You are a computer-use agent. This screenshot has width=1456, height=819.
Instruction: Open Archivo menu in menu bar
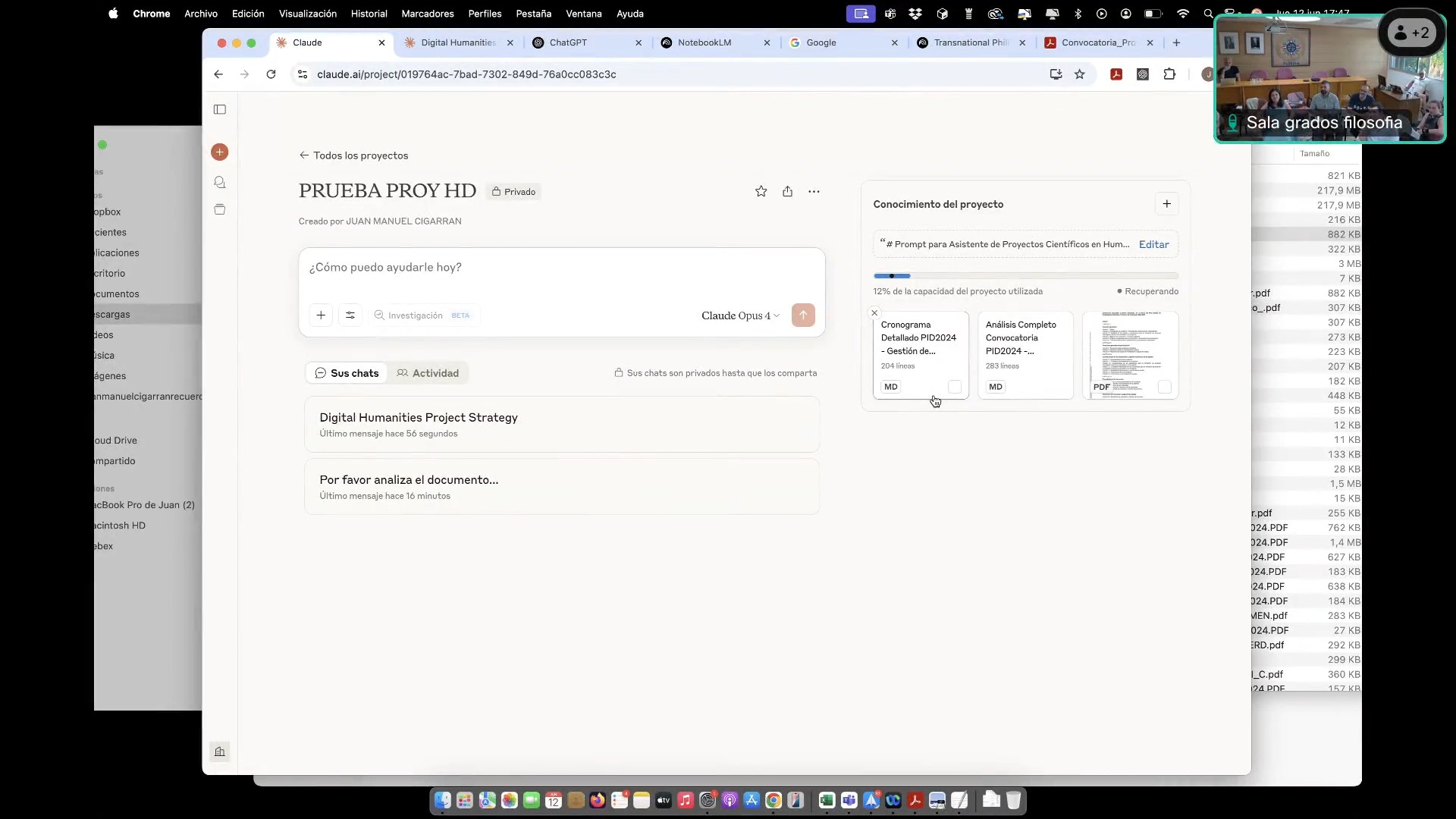201,14
